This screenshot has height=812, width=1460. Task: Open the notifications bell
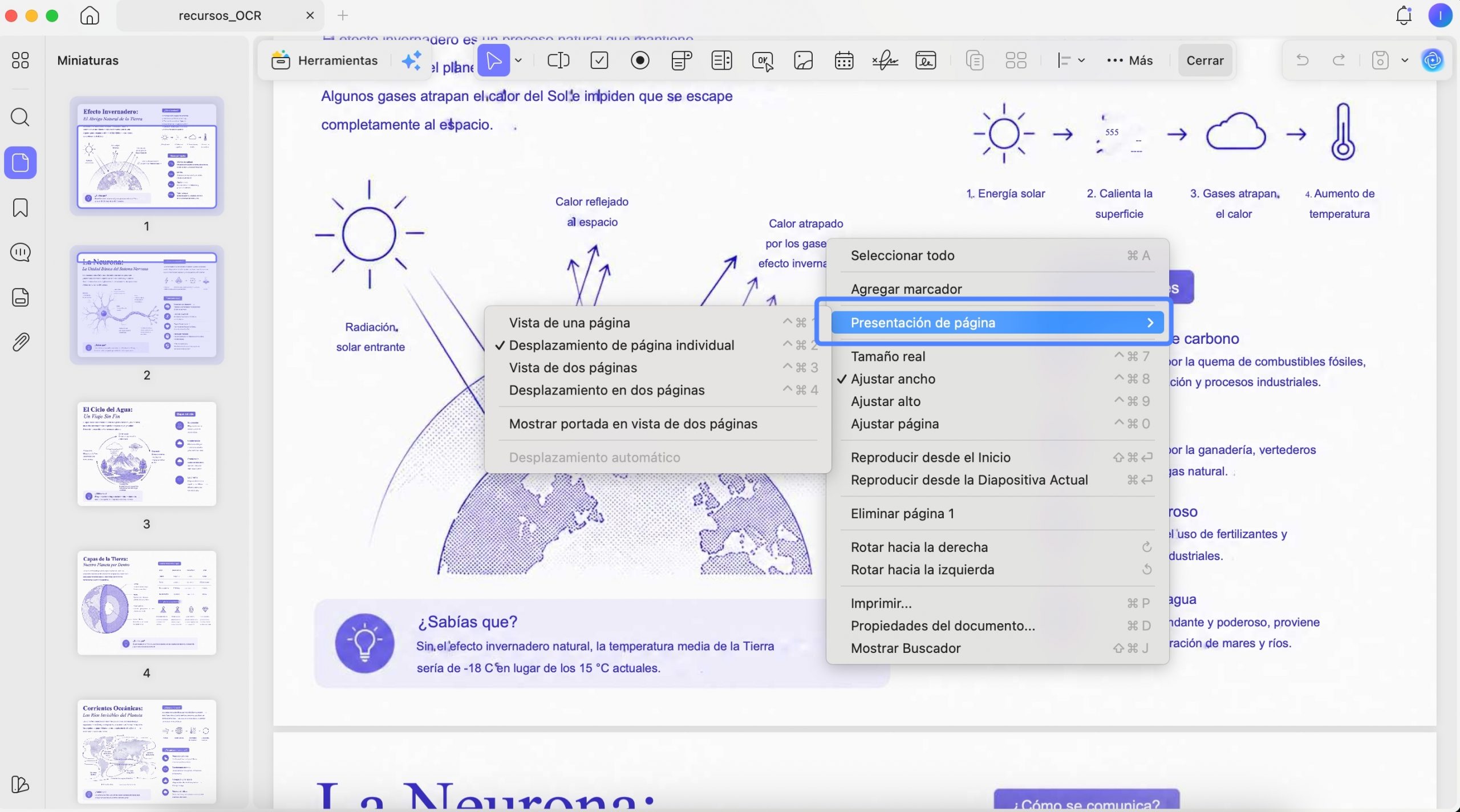pyautogui.click(x=1404, y=15)
